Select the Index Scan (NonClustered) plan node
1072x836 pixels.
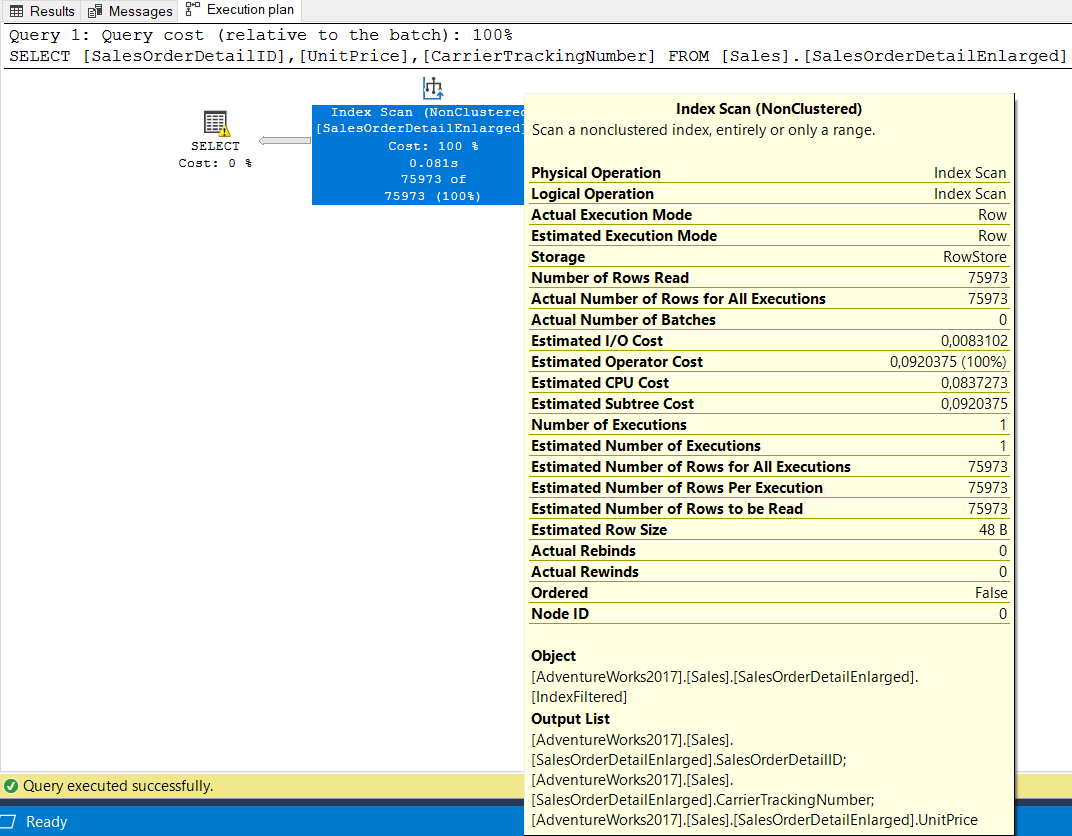[x=418, y=154]
